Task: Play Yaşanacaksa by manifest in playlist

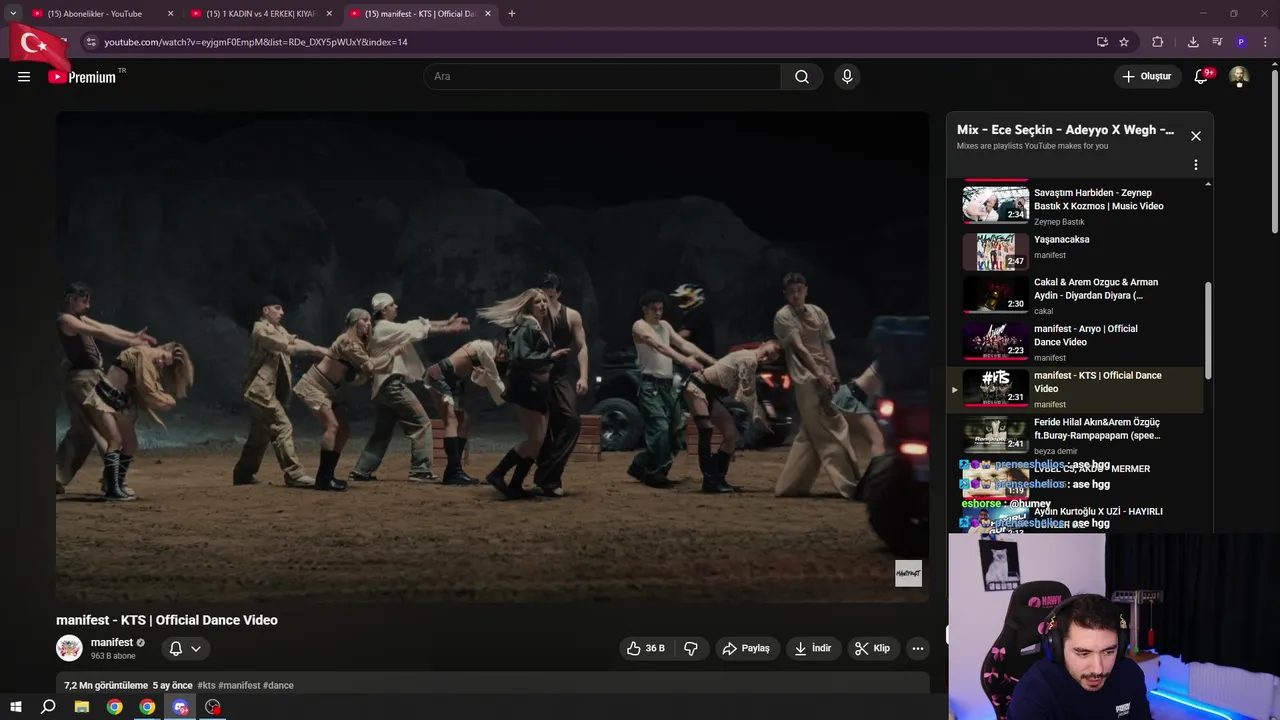Action: (1076, 251)
